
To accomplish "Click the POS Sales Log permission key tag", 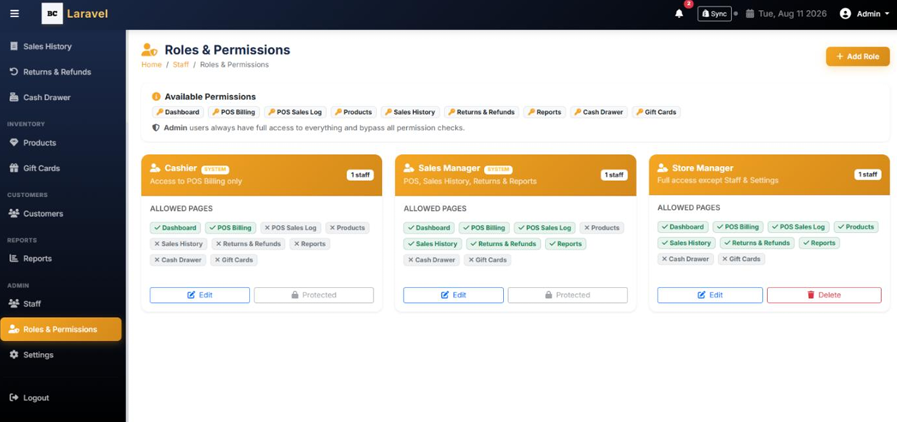I will coord(295,112).
